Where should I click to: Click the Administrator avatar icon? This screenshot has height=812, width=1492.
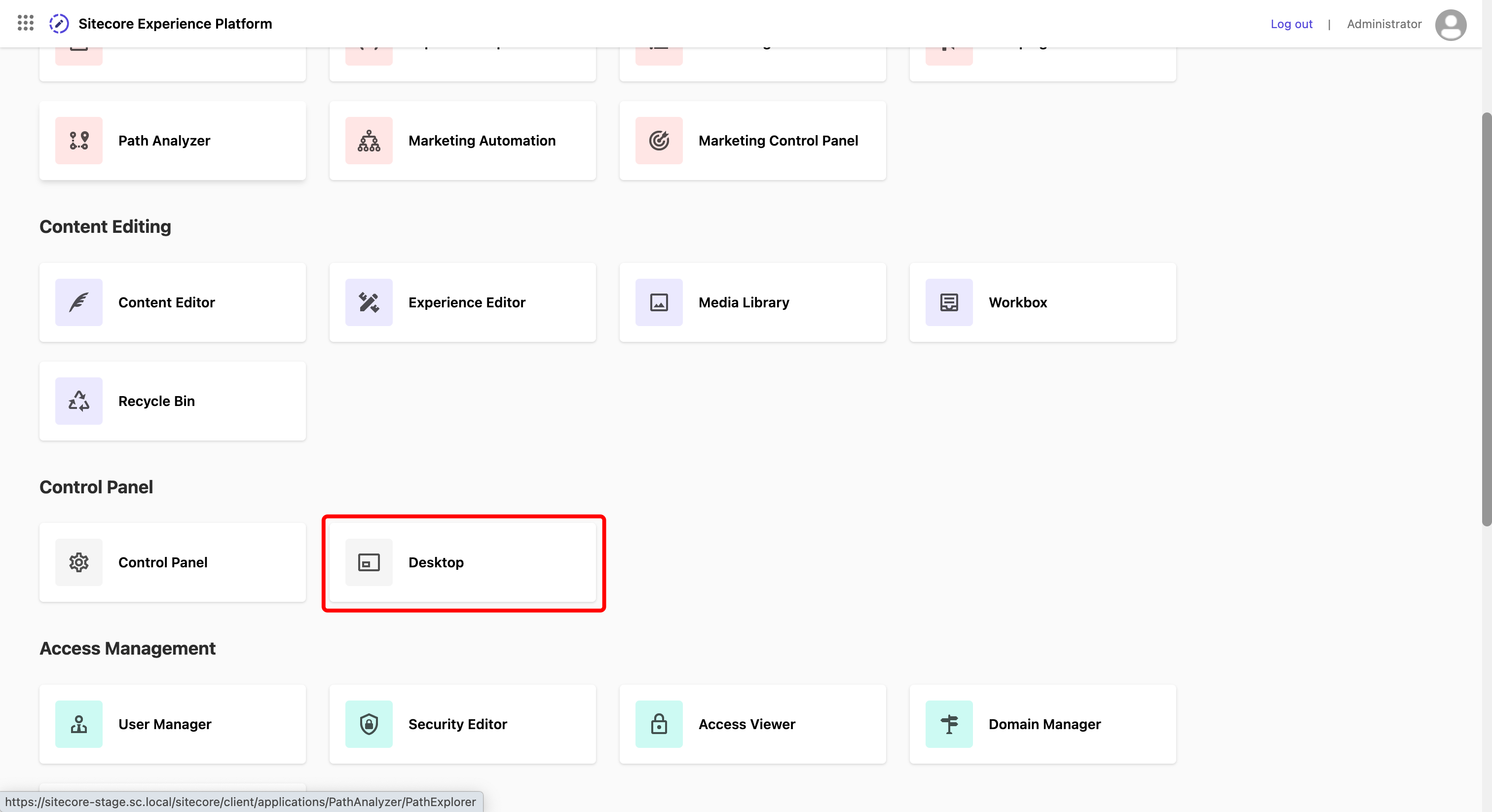1450,24
